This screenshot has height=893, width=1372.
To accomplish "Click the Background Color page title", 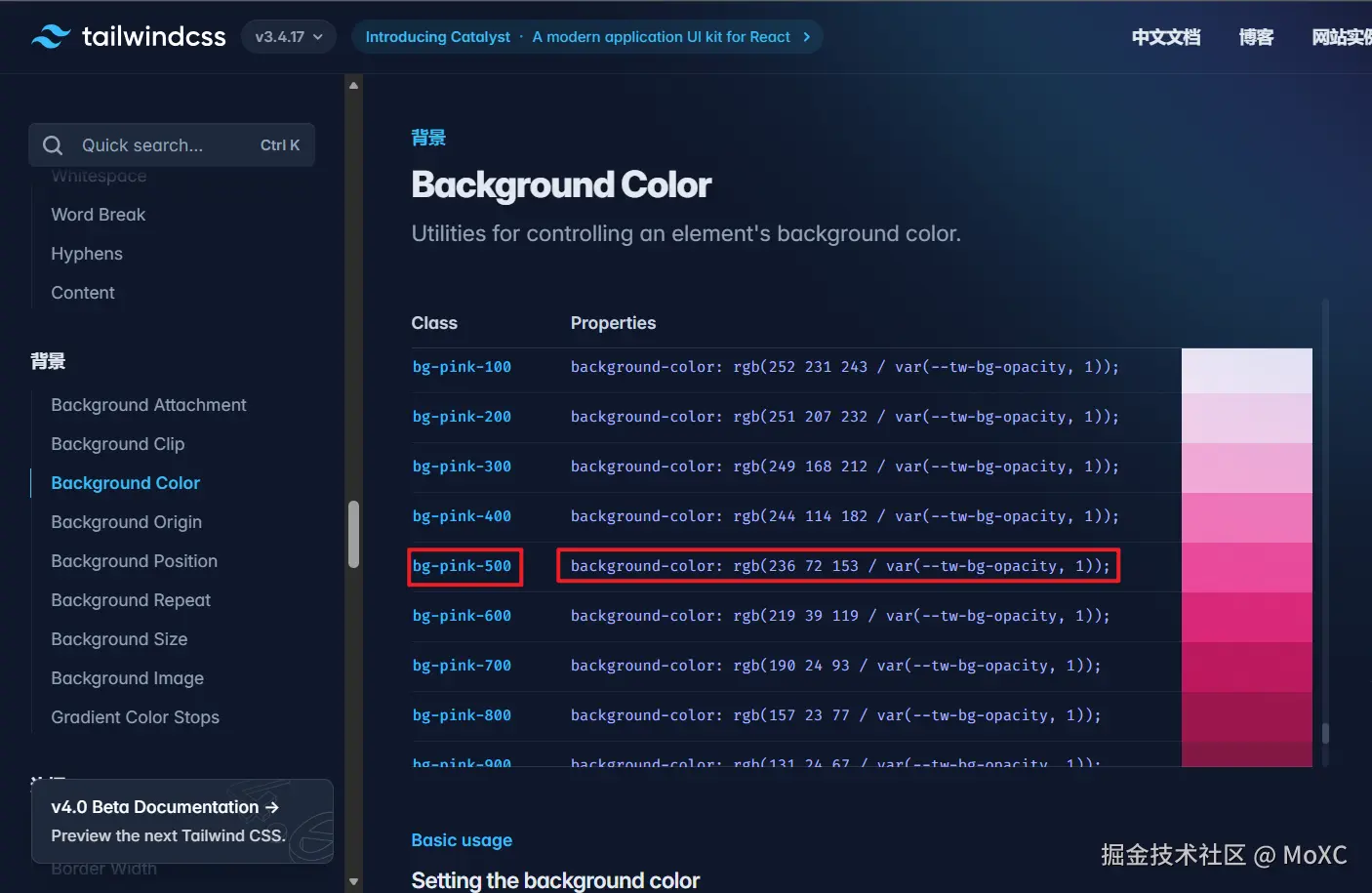I will (x=561, y=184).
